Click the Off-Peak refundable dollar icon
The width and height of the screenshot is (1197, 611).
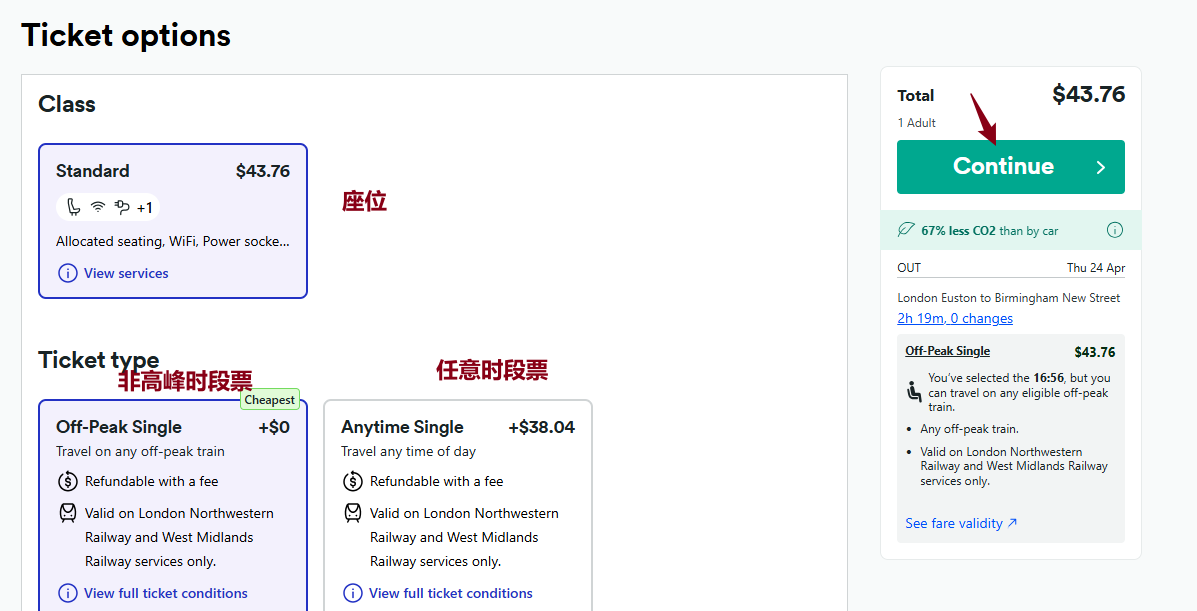pos(68,481)
